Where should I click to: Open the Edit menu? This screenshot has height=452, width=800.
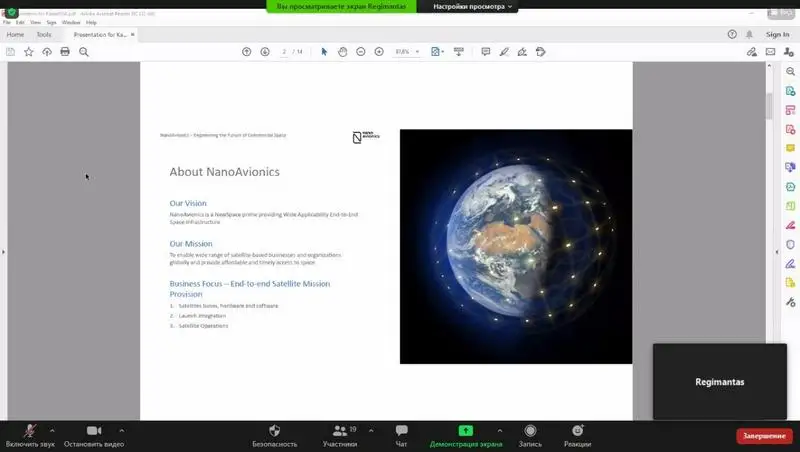[20, 22]
